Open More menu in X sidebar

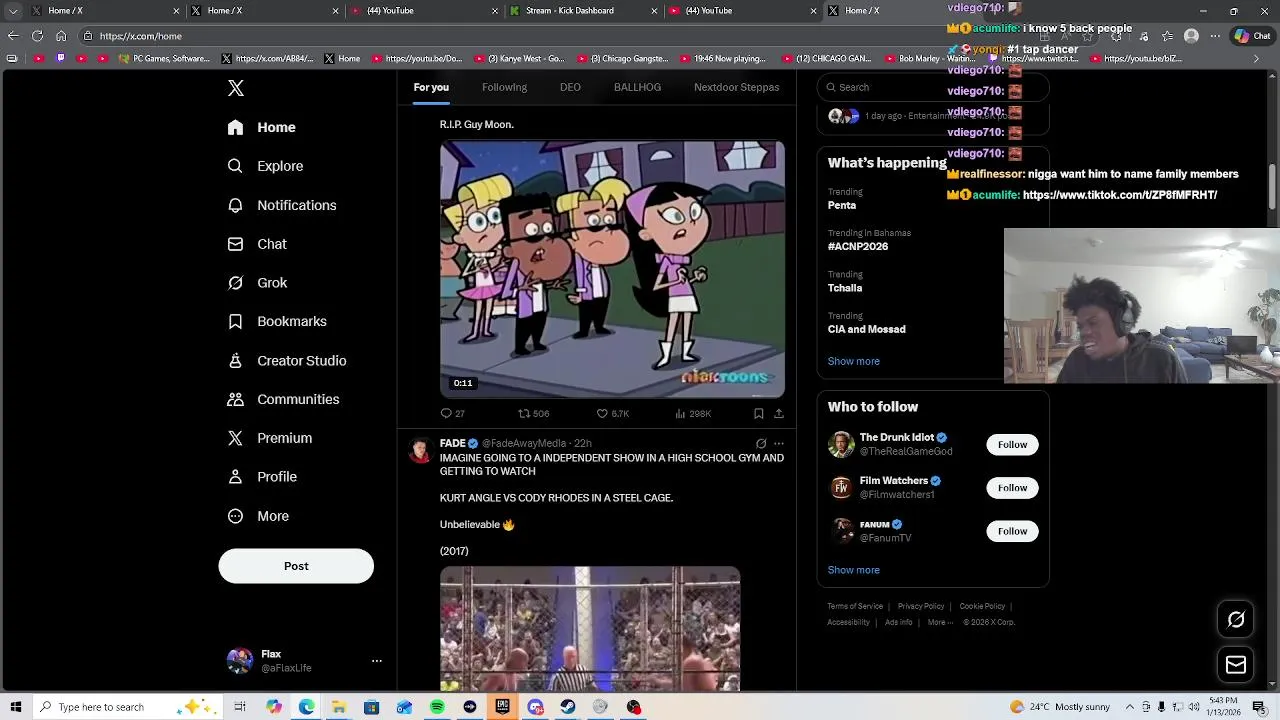pyautogui.click(x=258, y=516)
